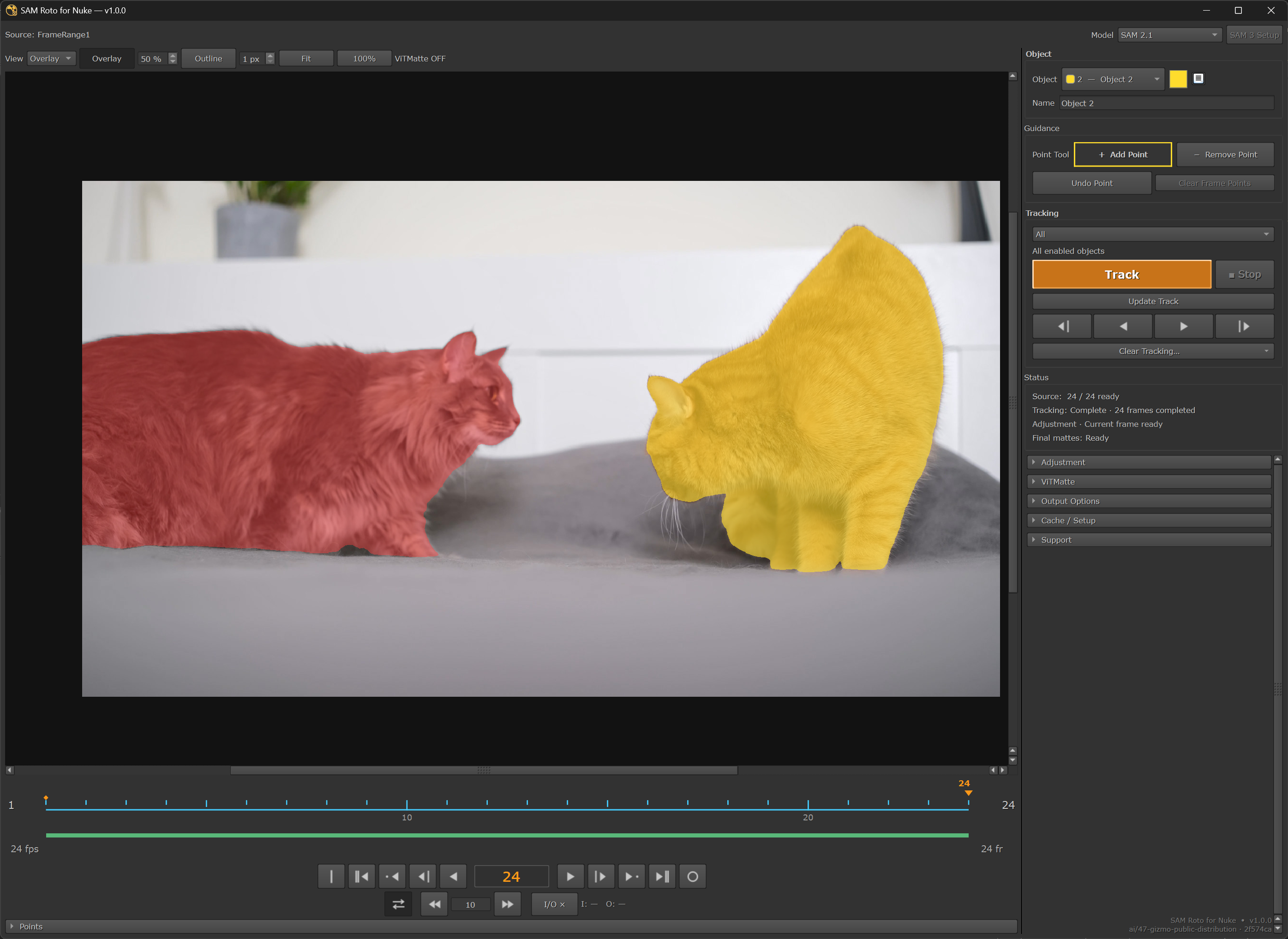Go to previous keyframe in playback bar
Image resolution: width=1288 pixels, height=939 pixels.
click(392, 876)
